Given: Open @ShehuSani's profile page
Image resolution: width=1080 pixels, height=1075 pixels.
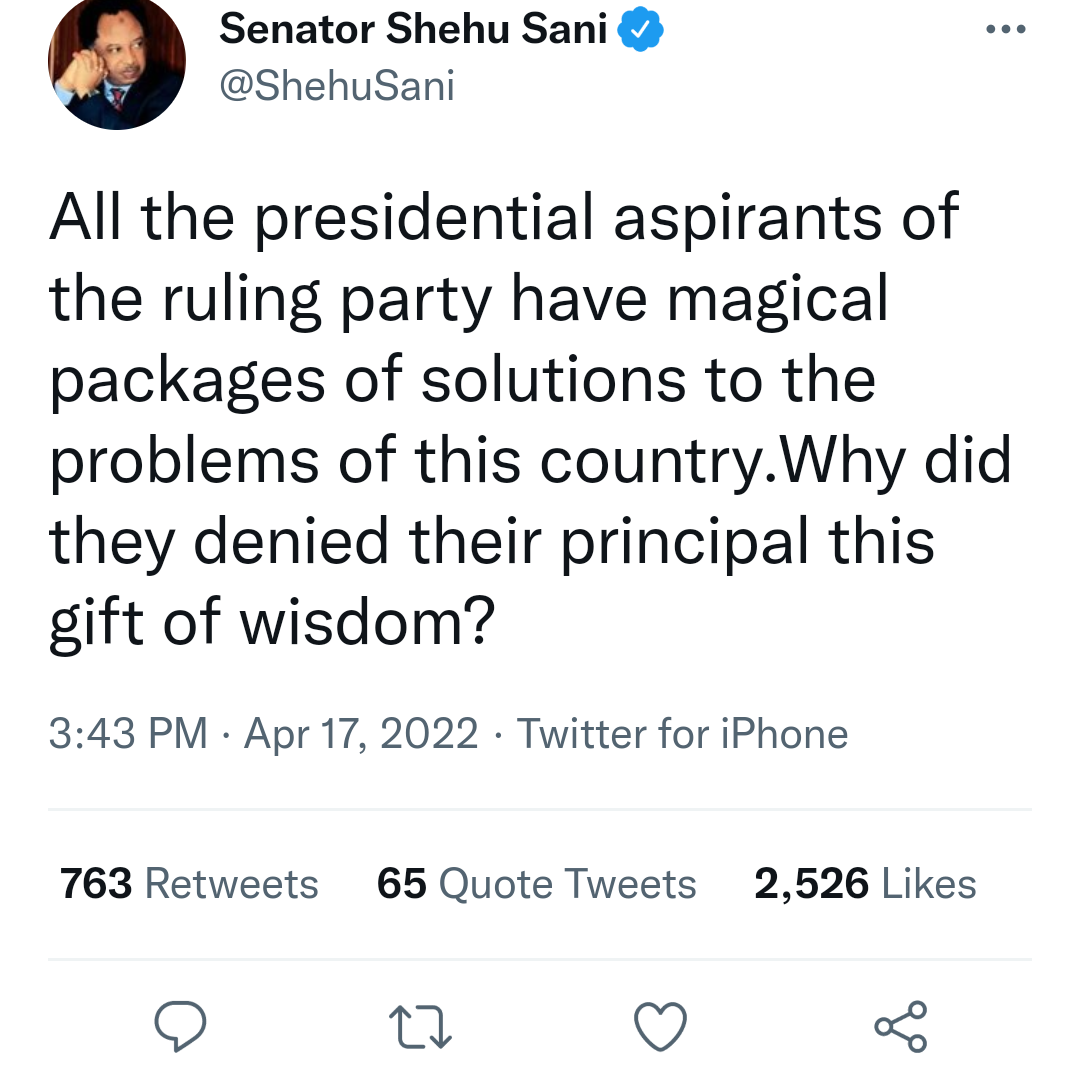Looking at the screenshot, I should (337, 85).
